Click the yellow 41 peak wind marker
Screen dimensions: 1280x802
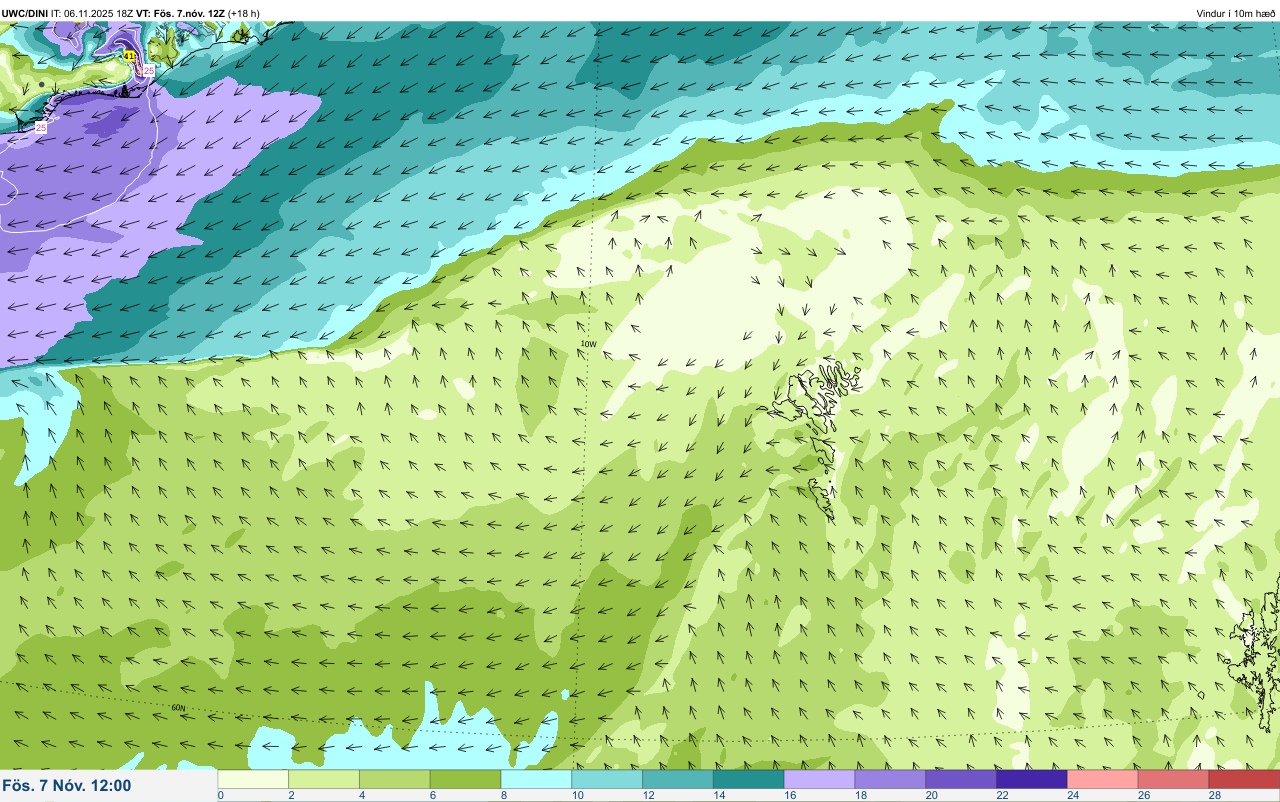pyautogui.click(x=129, y=56)
